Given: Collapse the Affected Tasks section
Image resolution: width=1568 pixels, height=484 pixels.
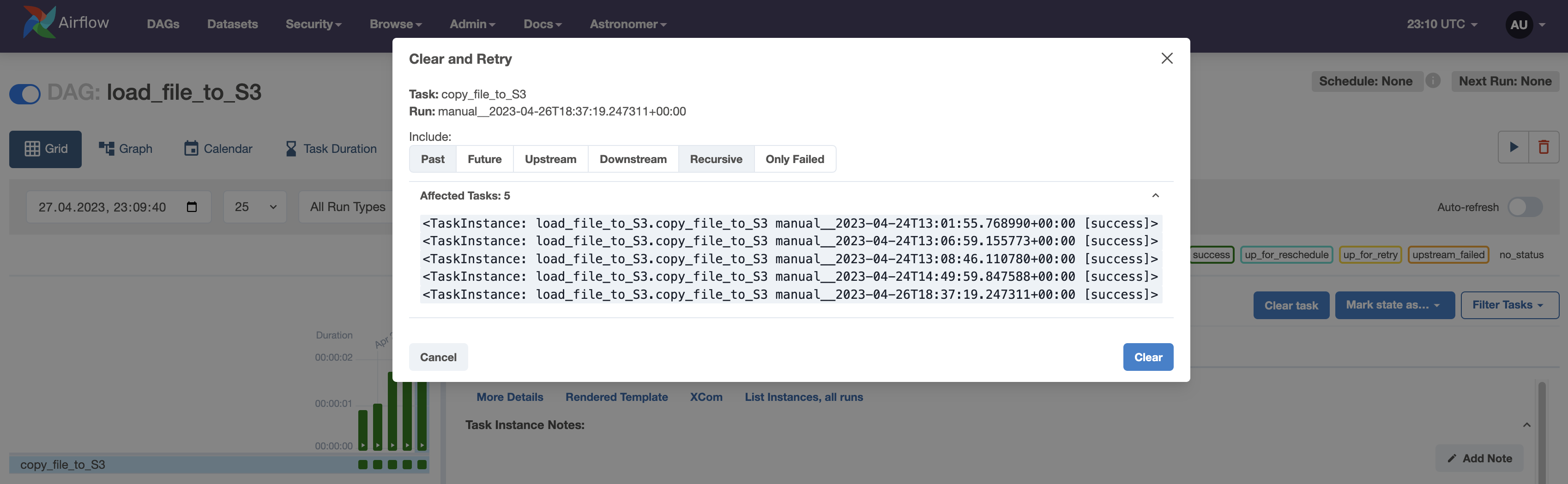Looking at the screenshot, I should 1155,195.
